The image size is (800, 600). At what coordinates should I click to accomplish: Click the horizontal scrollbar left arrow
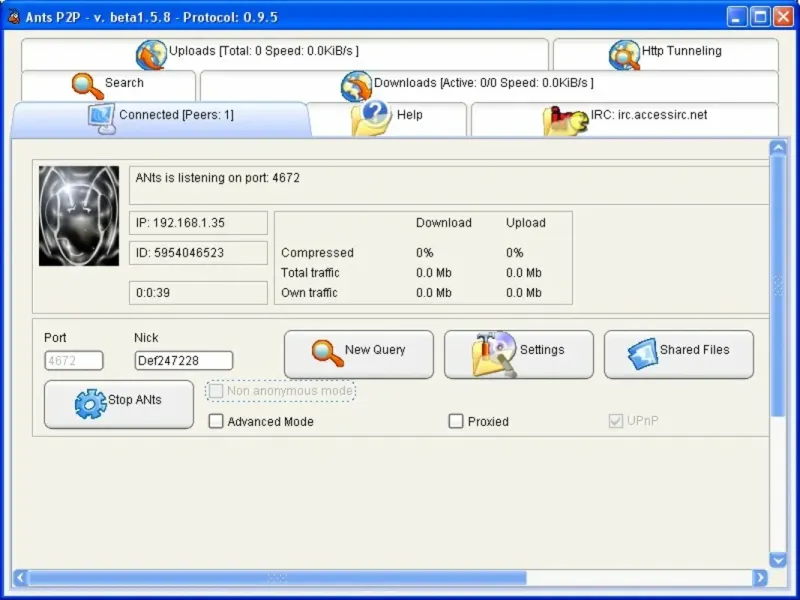20,578
